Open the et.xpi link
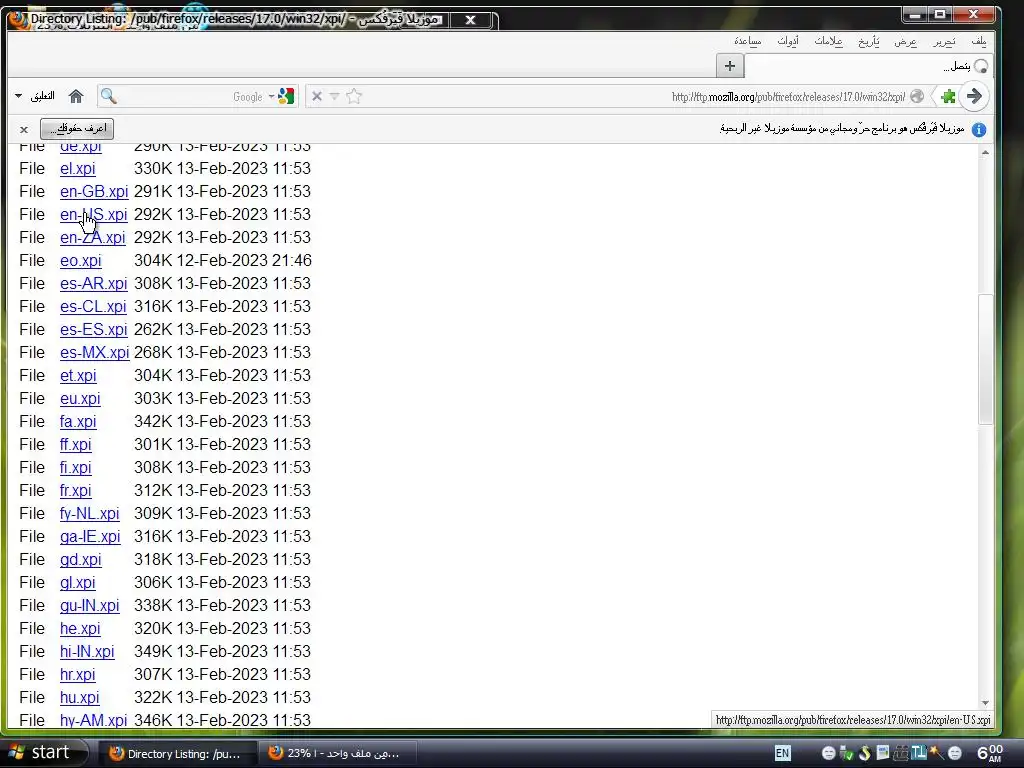 point(78,376)
